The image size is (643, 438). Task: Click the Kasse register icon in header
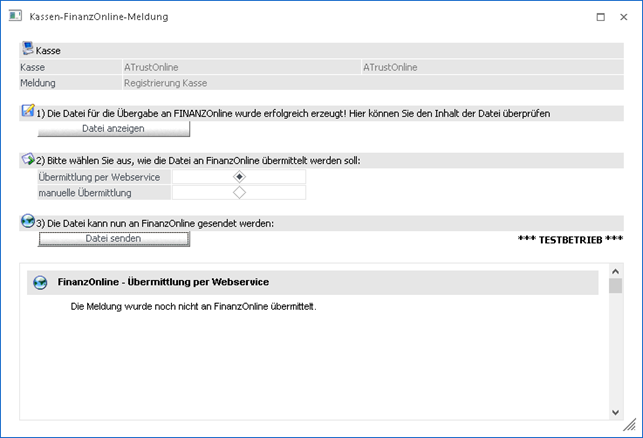(x=27, y=48)
